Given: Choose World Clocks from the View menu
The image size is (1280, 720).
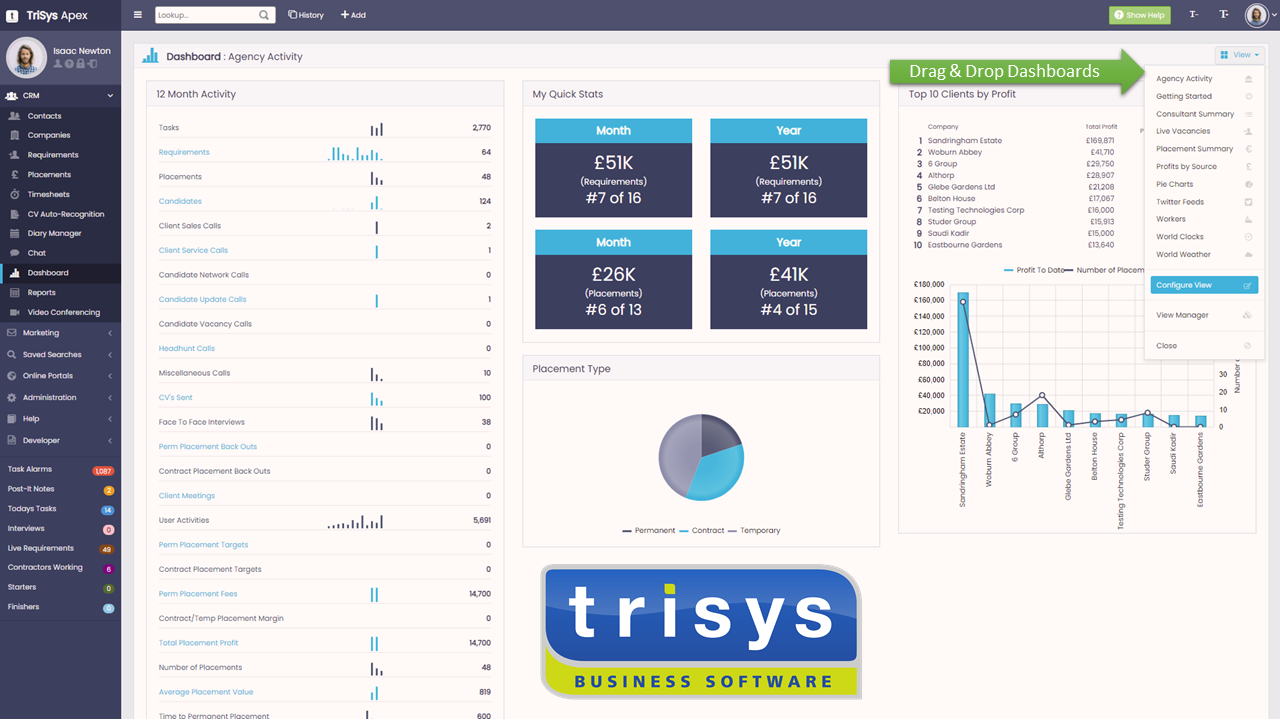Looking at the screenshot, I should (x=1204, y=237).
